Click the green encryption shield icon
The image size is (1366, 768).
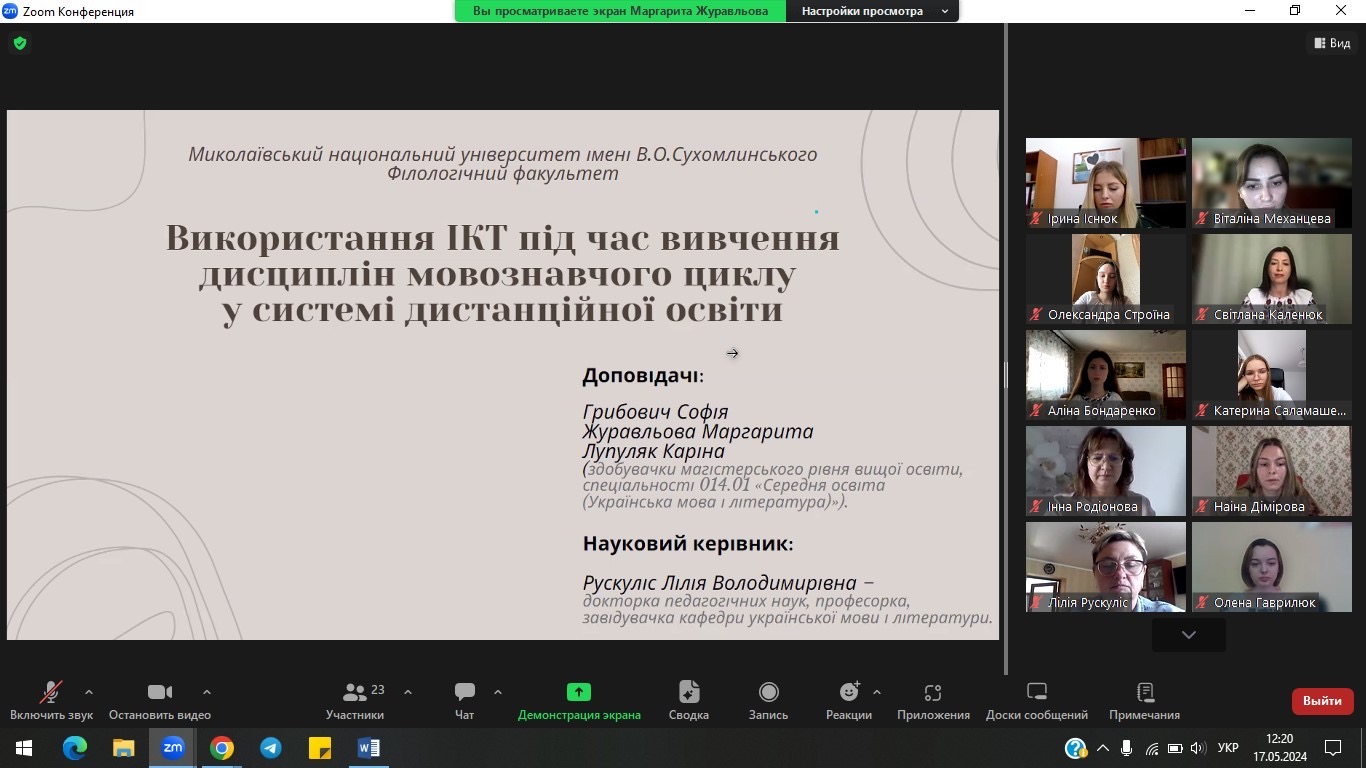pos(20,43)
